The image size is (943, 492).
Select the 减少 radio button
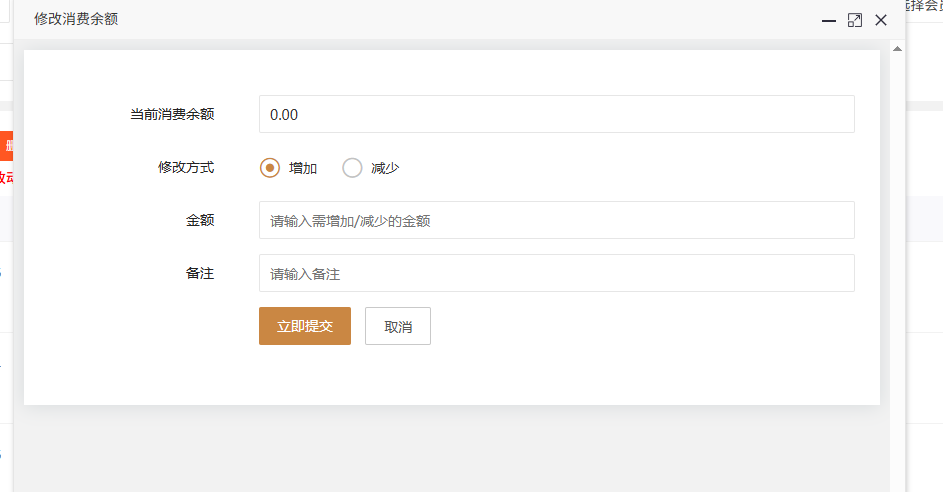pyautogui.click(x=352, y=168)
